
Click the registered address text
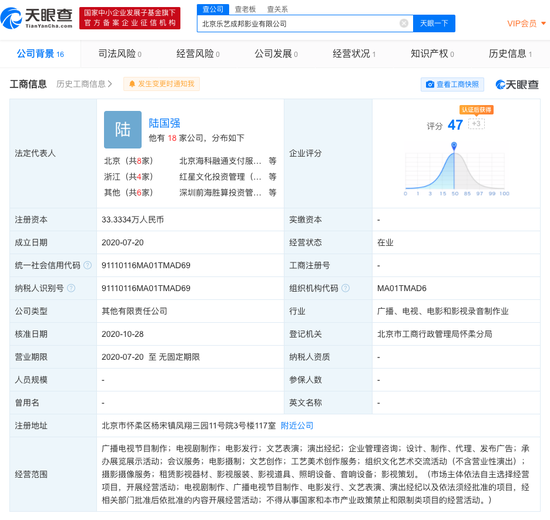click(188, 426)
